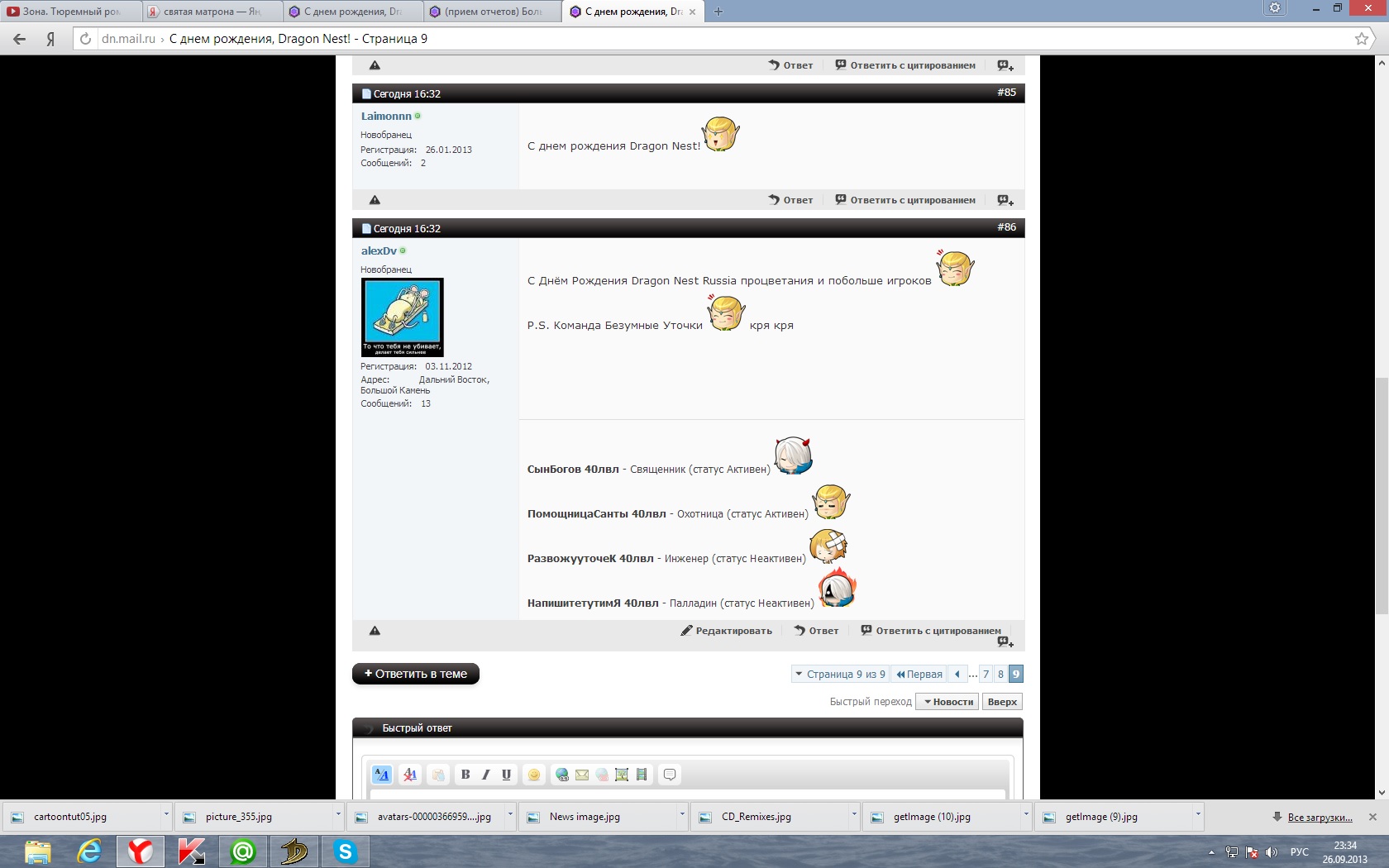Click 'Редактировать' on post #86
The height and width of the screenshot is (868, 1389).
[726, 631]
